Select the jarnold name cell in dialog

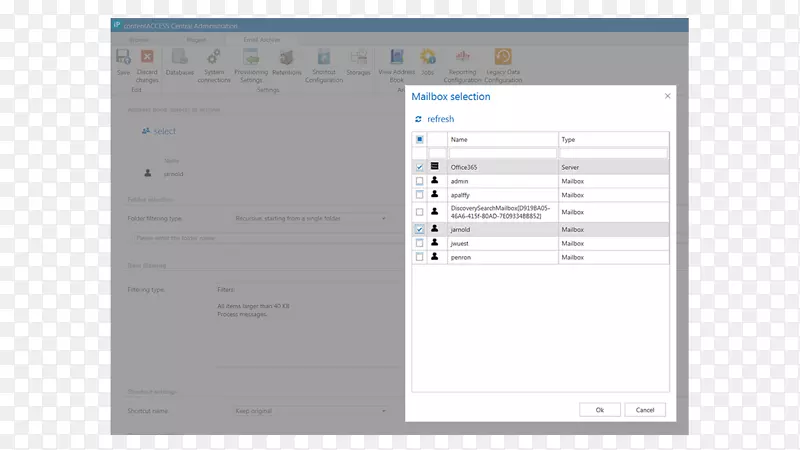point(503,230)
